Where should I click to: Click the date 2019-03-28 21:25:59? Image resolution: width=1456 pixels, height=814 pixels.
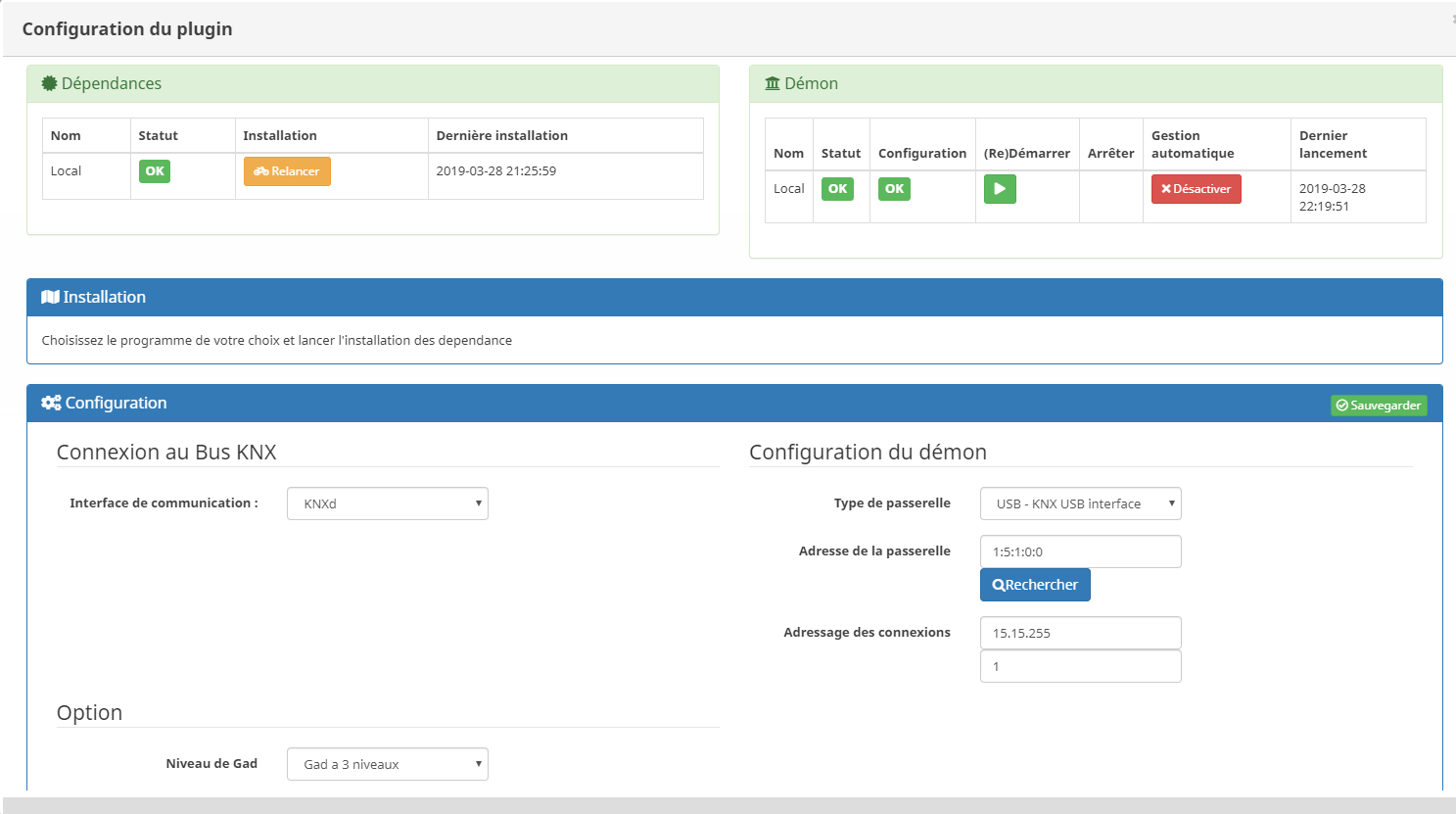click(x=496, y=170)
